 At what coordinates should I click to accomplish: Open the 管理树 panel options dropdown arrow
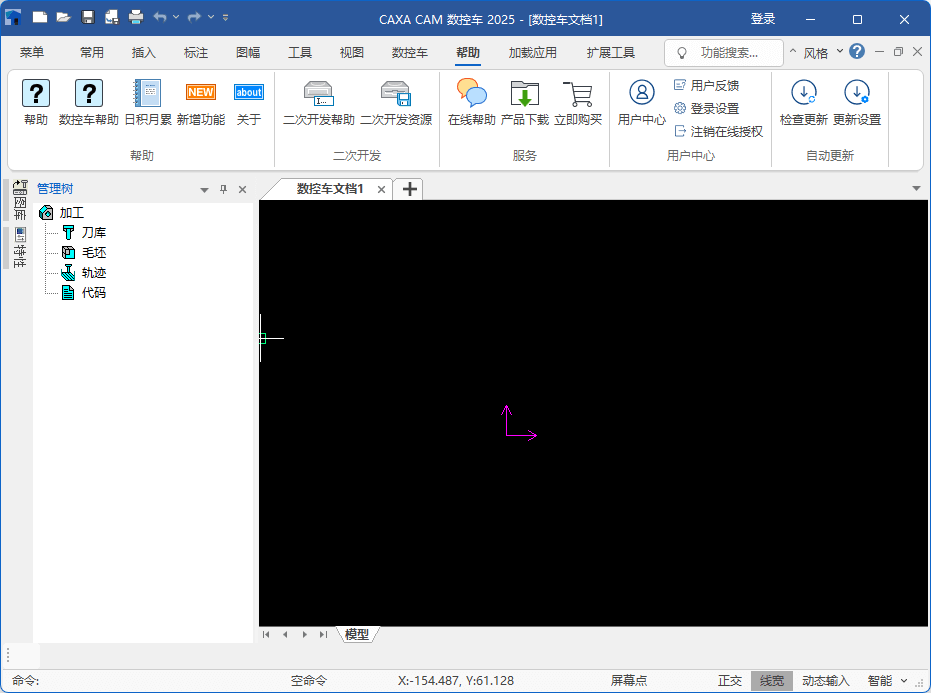pyautogui.click(x=204, y=189)
